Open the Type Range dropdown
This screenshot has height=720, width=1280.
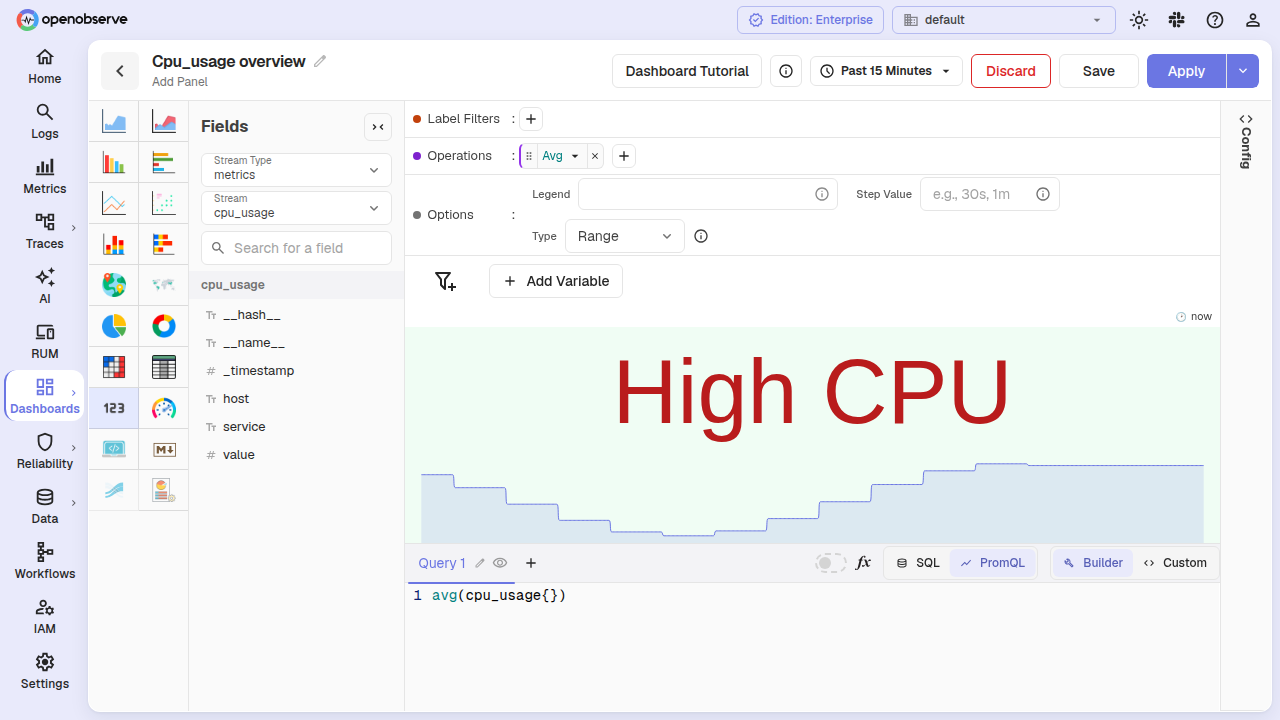click(625, 236)
